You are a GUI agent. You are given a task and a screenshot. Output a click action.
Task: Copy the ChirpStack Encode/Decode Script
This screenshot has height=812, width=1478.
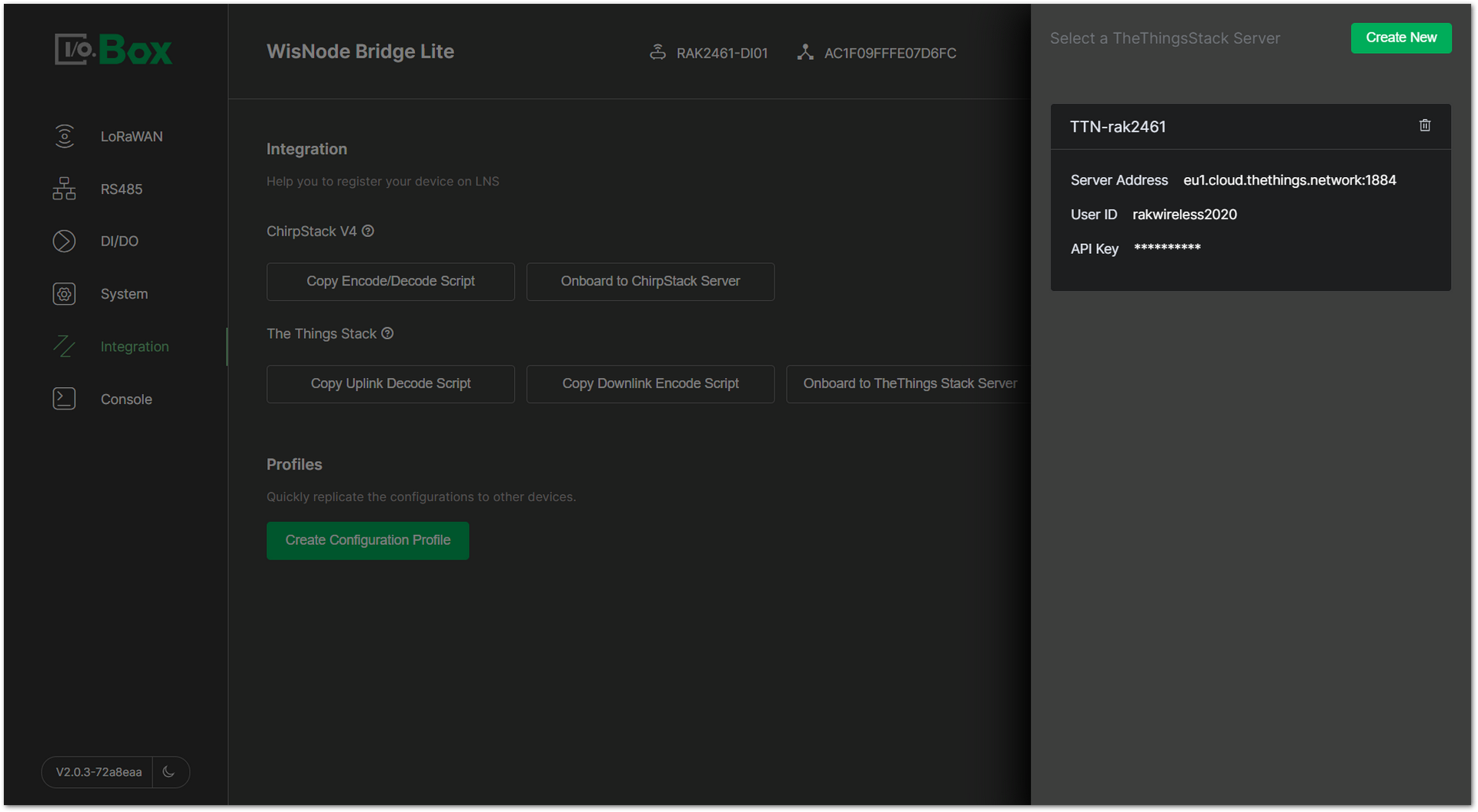point(390,282)
